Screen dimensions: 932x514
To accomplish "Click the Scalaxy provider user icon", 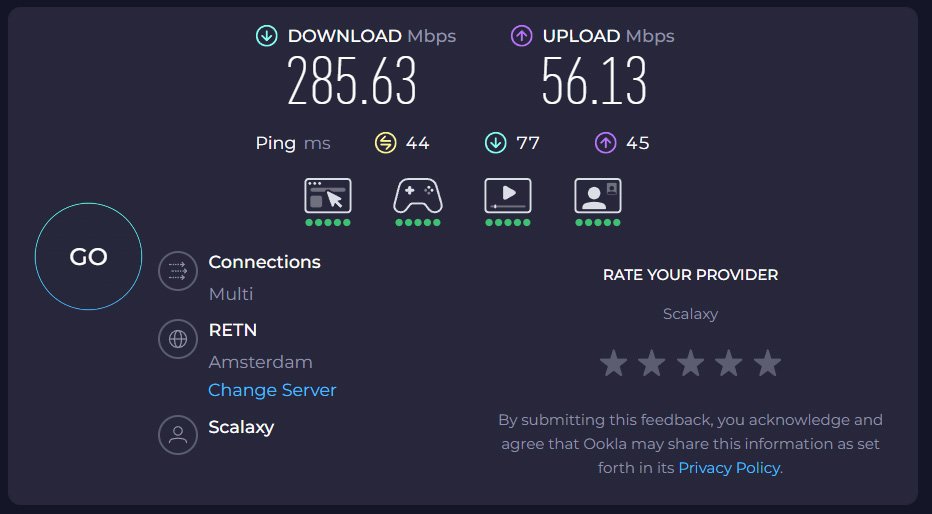I will (x=178, y=434).
